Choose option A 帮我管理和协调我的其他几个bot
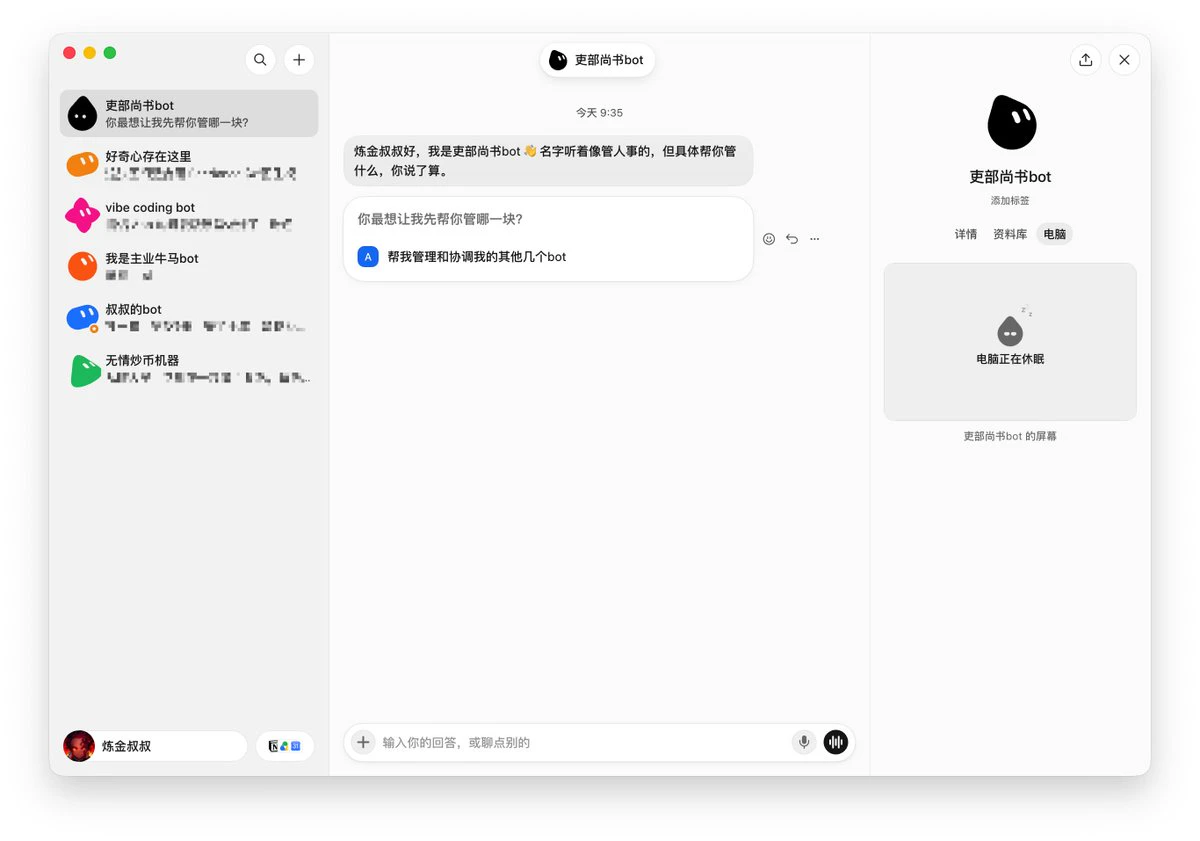Screen dimensions: 1200x841 tap(548, 257)
